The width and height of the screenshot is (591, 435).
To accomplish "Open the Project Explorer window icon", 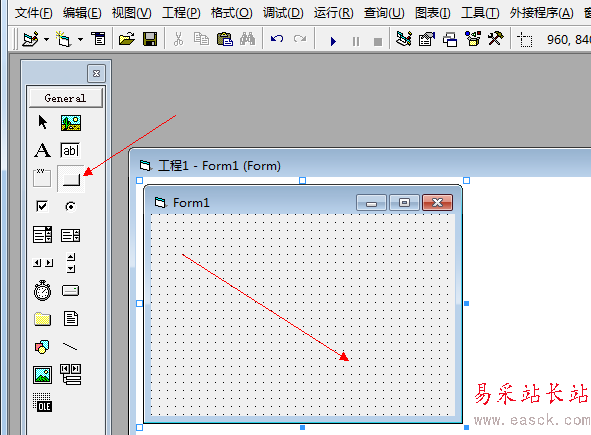I will tap(404, 39).
